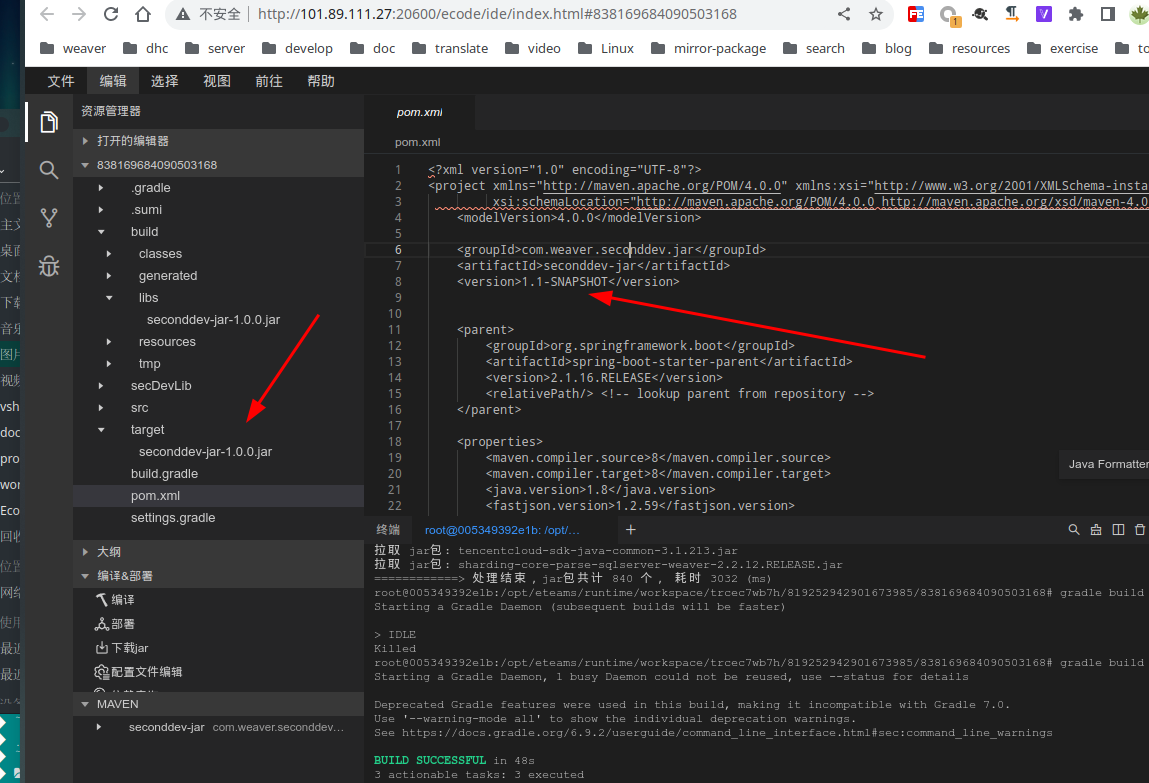Open the resources bookmark folder
The image size is (1149, 783).
969,48
